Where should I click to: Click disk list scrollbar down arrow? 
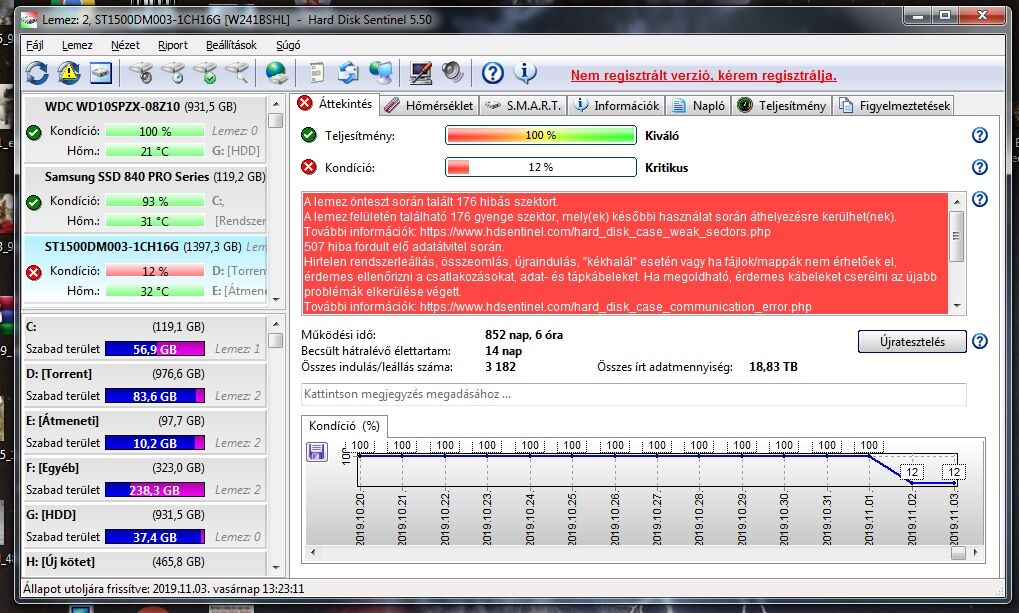point(276,299)
